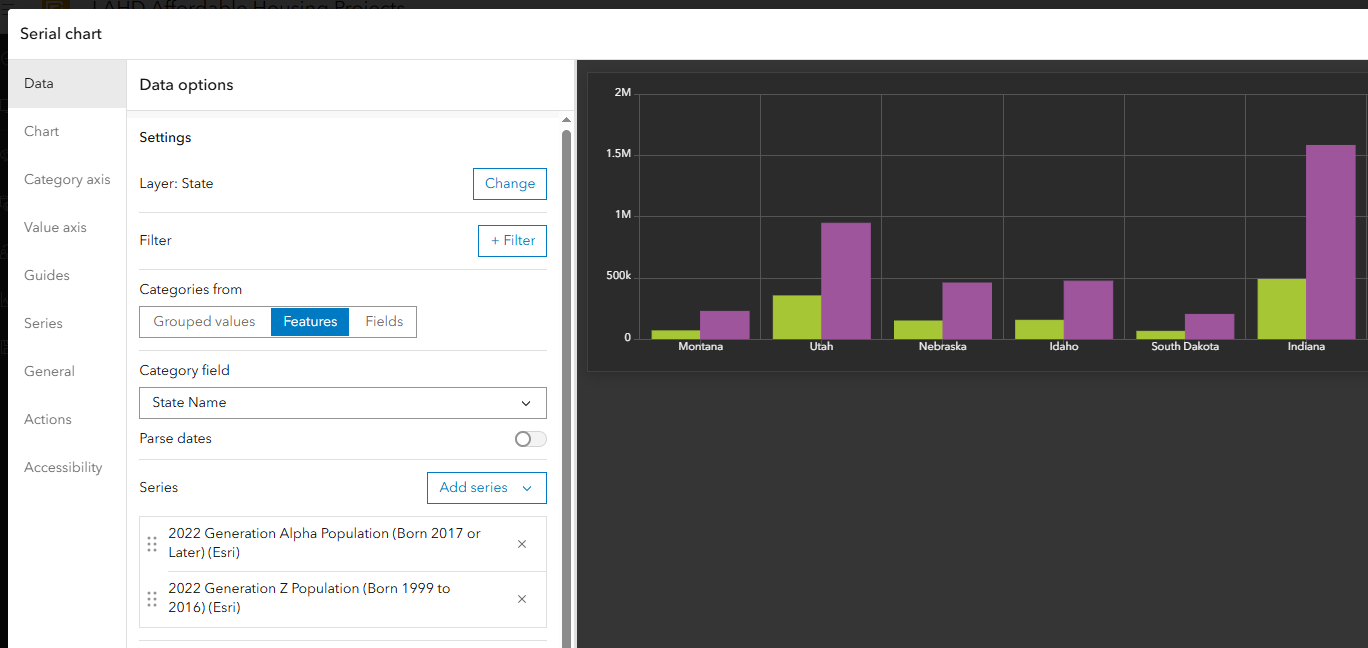This screenshot has height=648, width=1368.
Task: Remove the Generation Z series with its X icon
Action: click(521, 598)
